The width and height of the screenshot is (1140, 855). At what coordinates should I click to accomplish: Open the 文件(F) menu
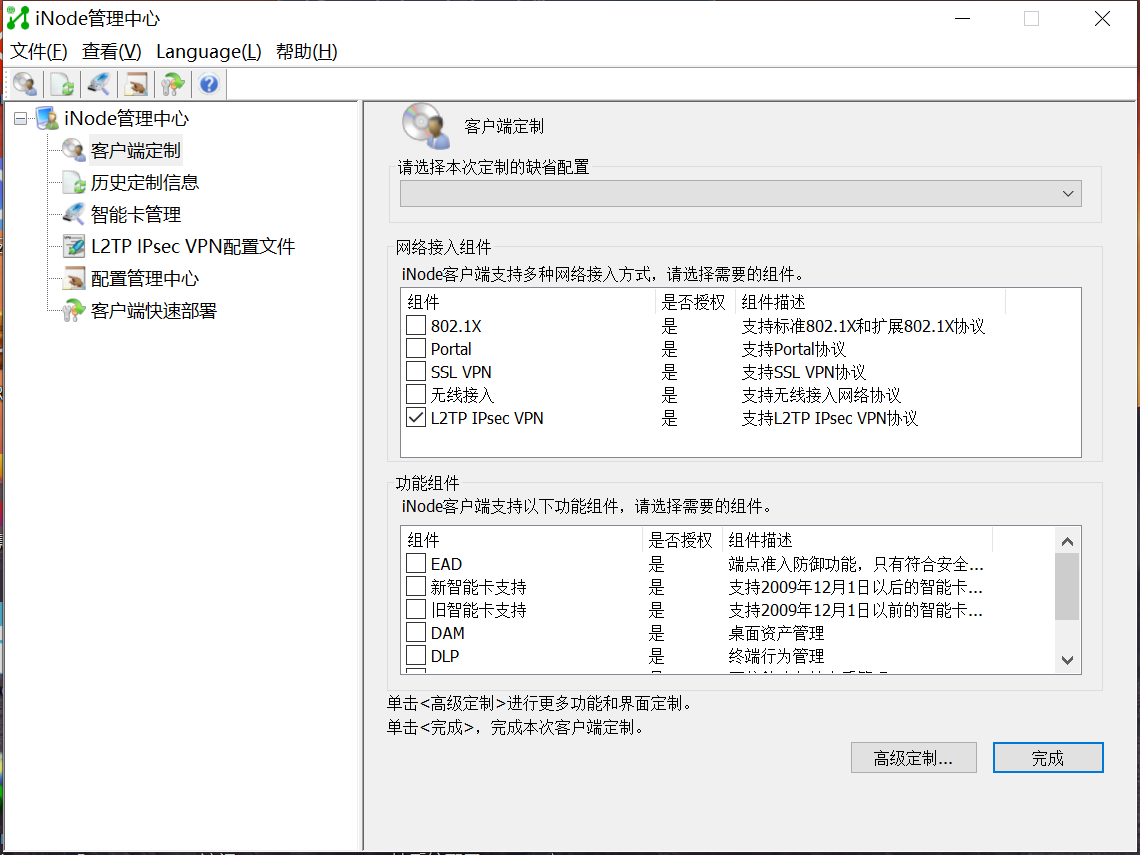(x=39, y=52)
